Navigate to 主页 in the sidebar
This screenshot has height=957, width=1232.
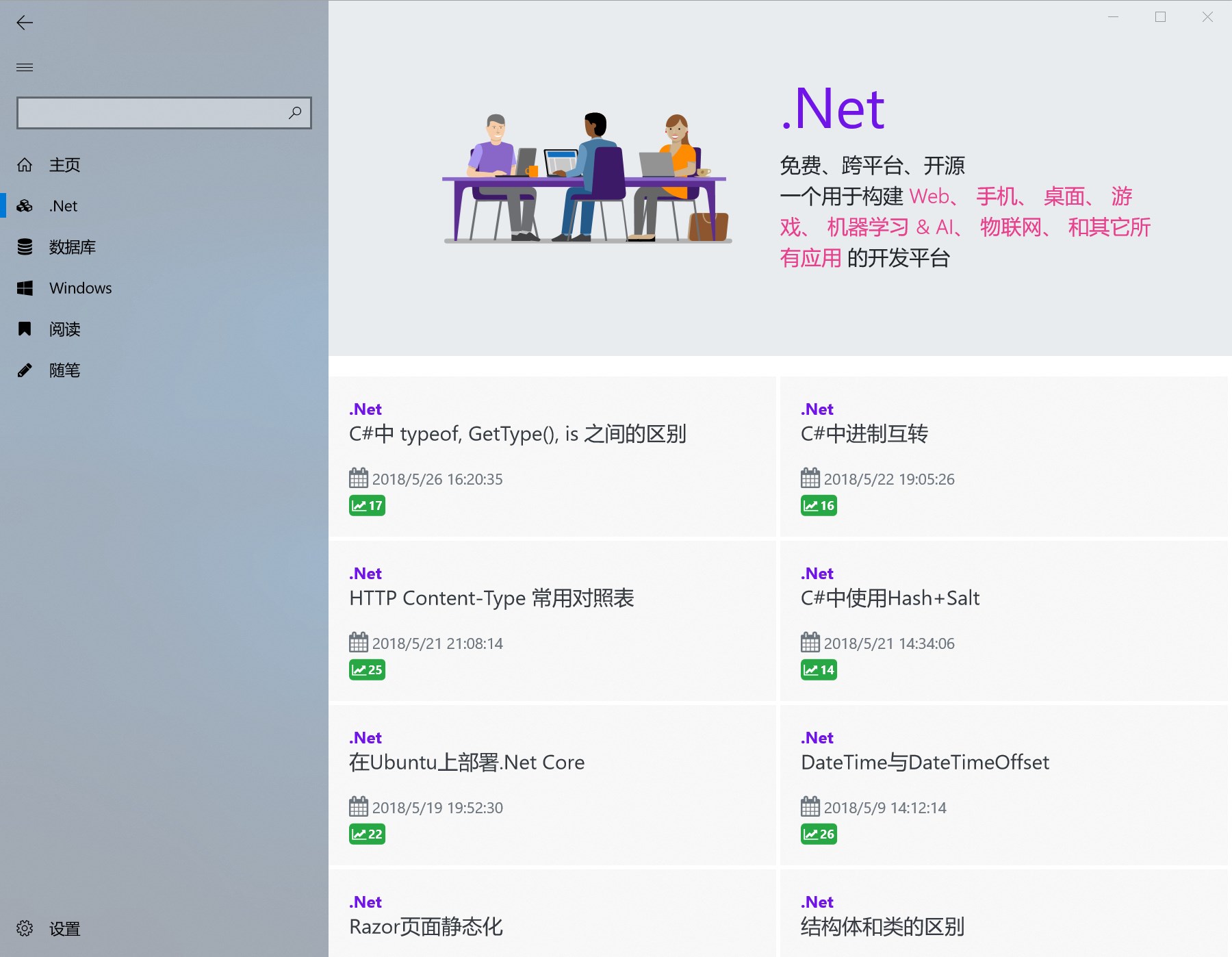tap(164, 165)
